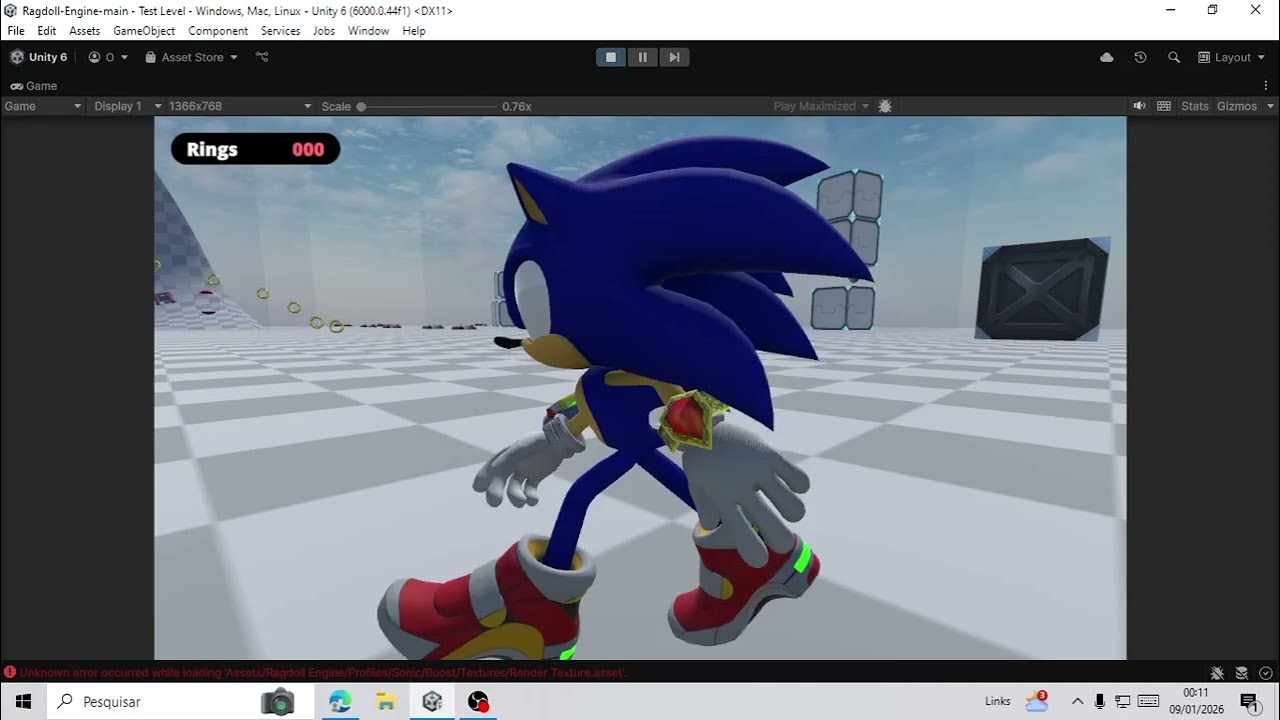The image size is (1280, 720).
Task: Open the Assets menu
Action: pos(85,31)
